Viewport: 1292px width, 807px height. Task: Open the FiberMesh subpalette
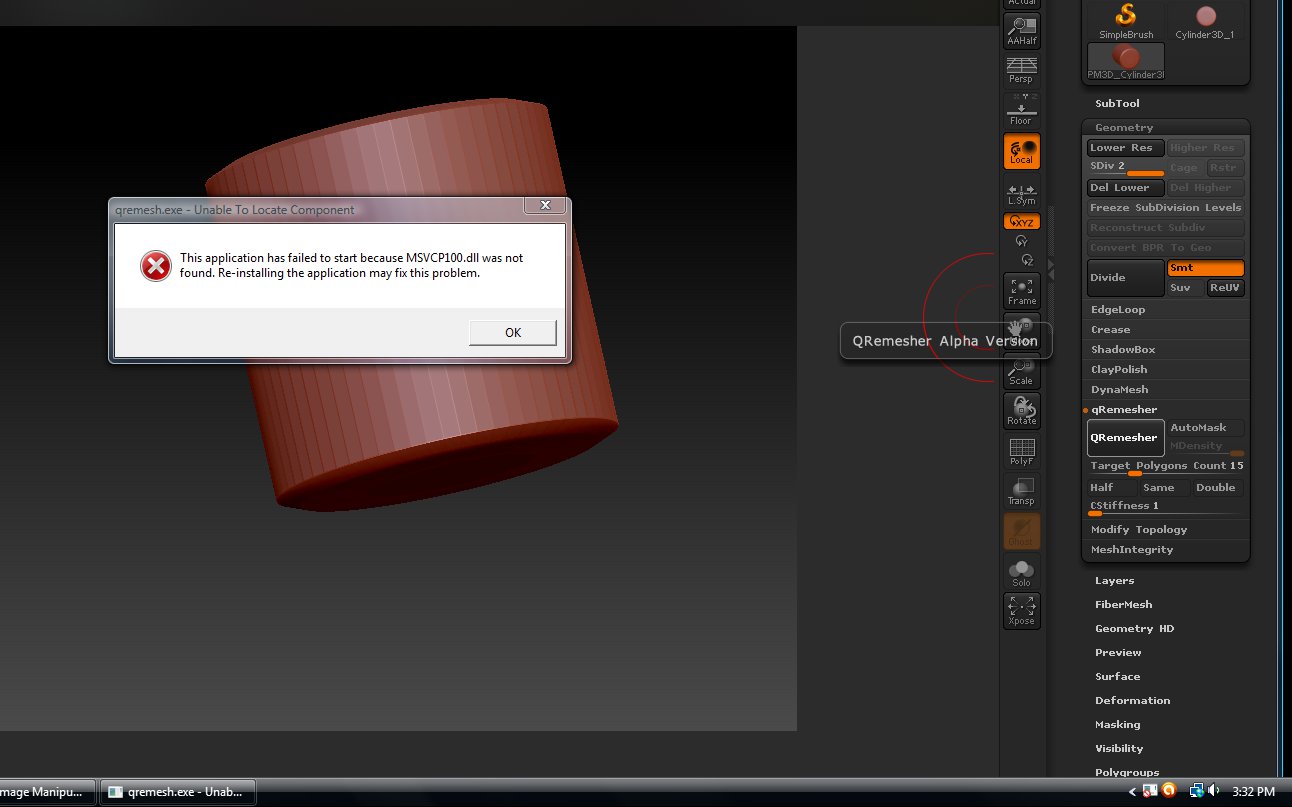[x=1124, y=605]
